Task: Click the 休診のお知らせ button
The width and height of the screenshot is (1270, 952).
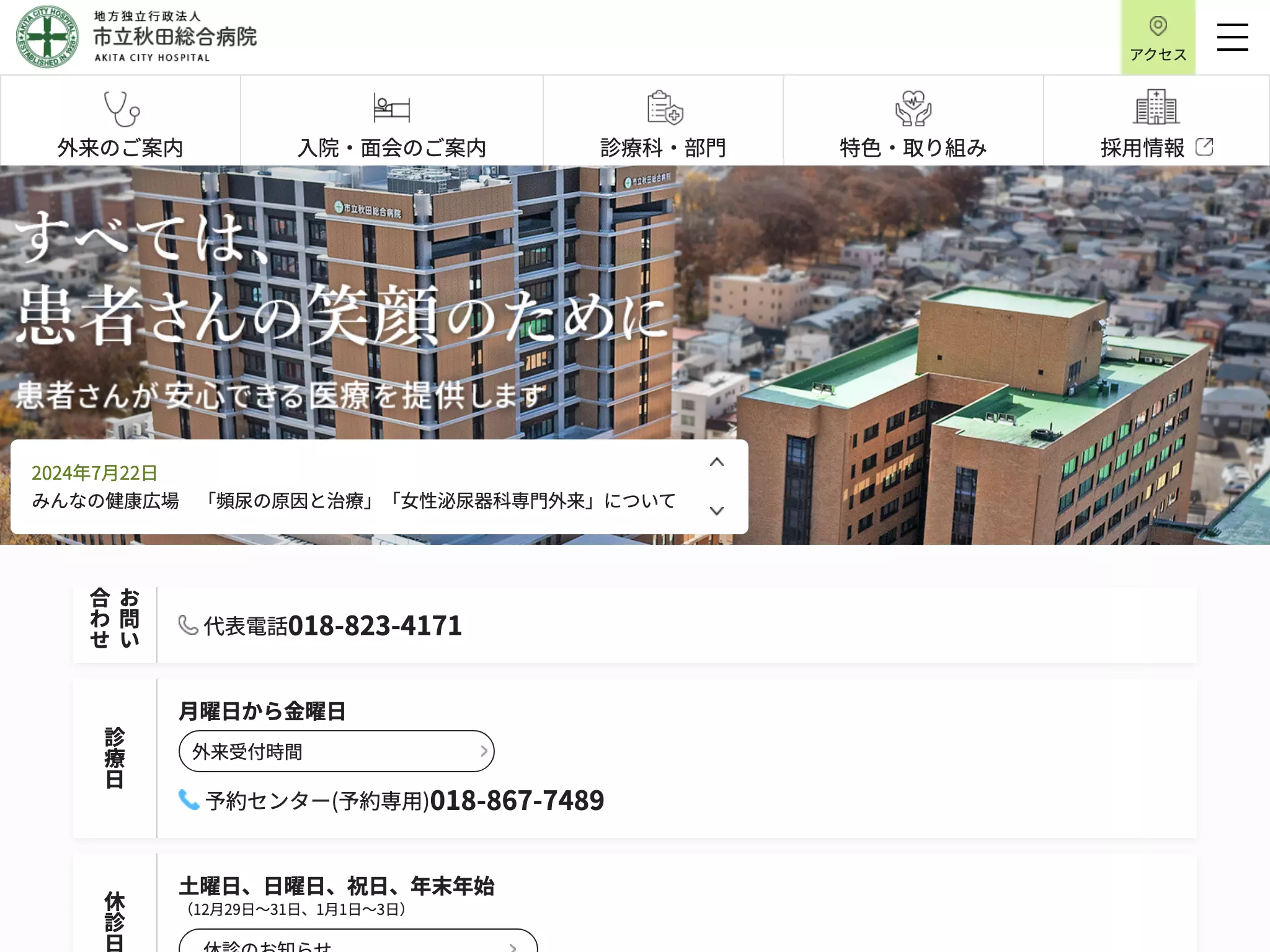Action: pos(358,941)
